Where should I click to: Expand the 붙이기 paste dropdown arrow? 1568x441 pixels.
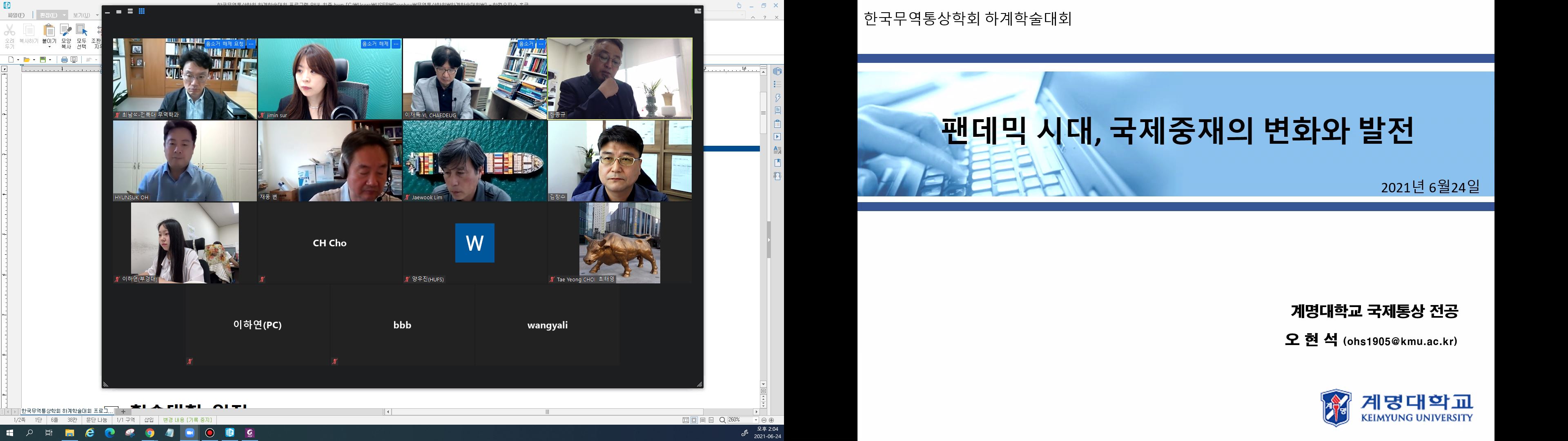tap(49, 47)
